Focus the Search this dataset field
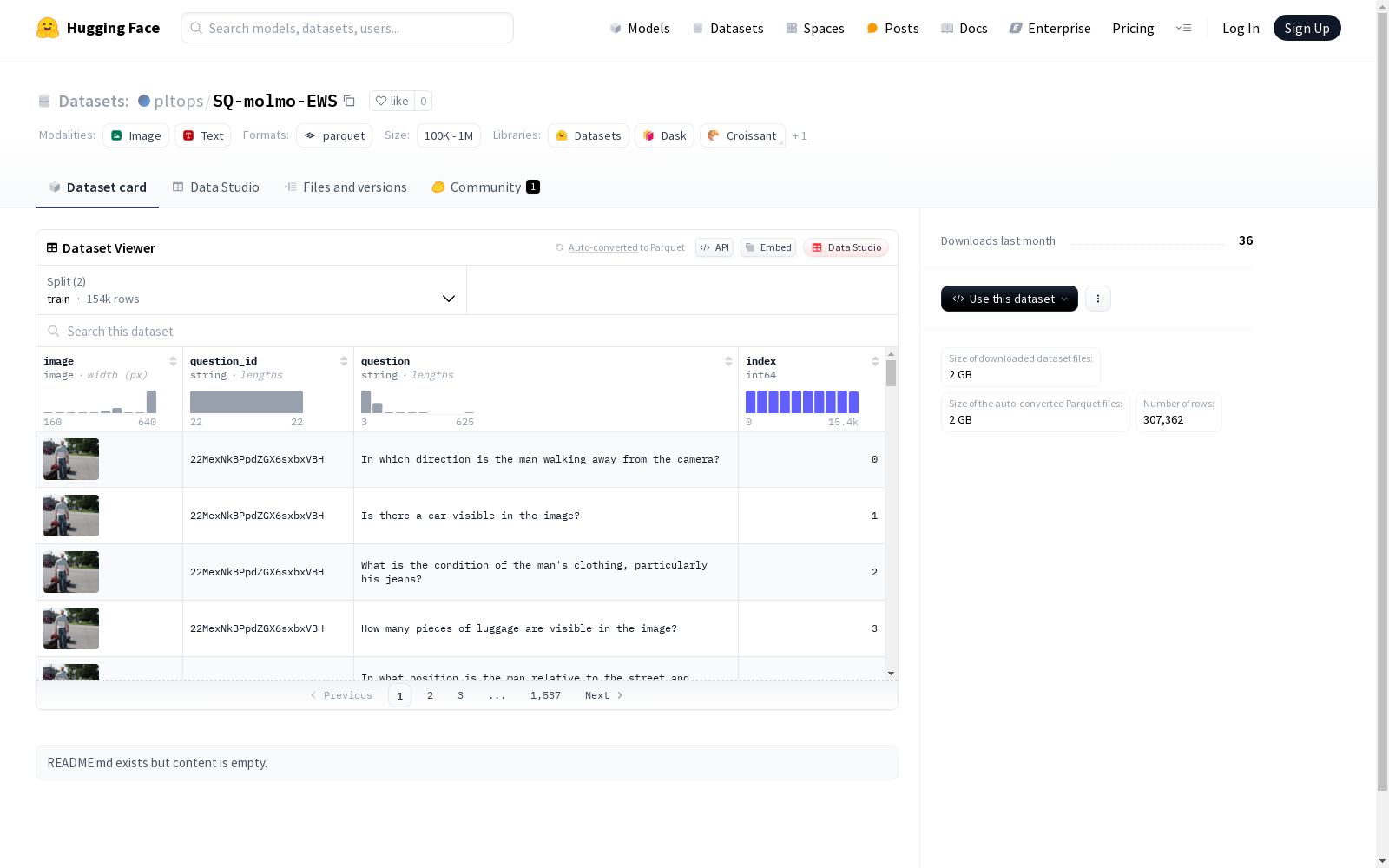Screen dimensions: 1389x868 467,331
